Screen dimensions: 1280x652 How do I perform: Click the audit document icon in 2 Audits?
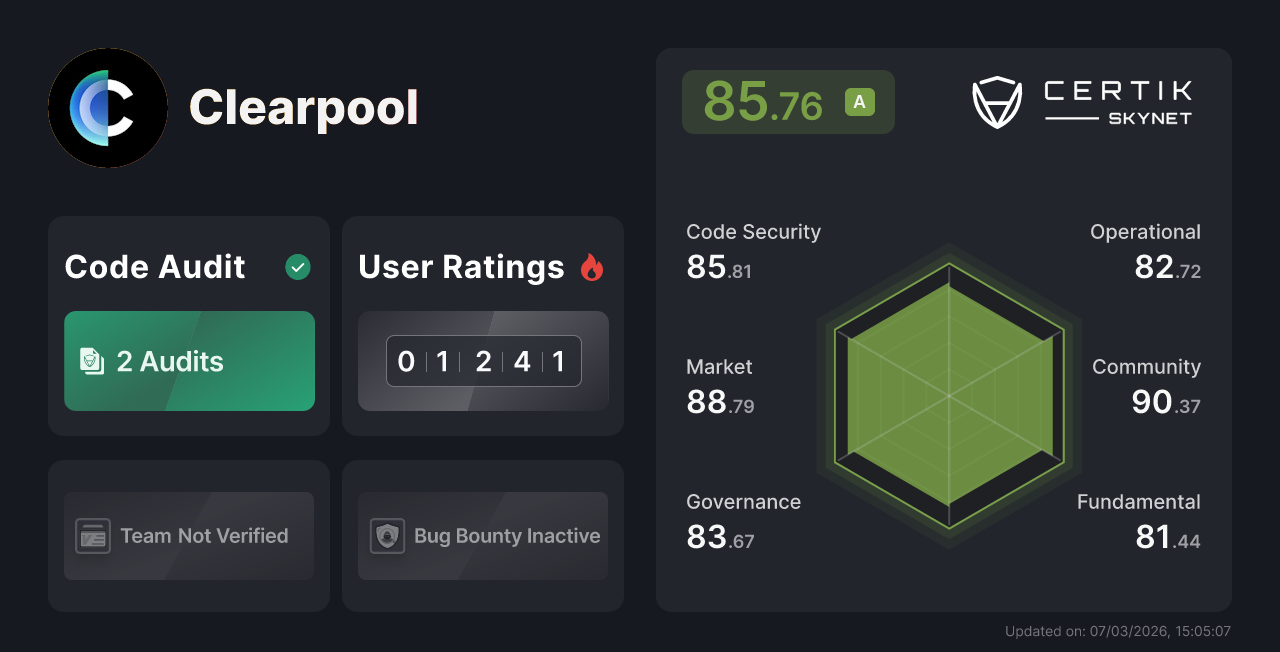coord(91,361)
